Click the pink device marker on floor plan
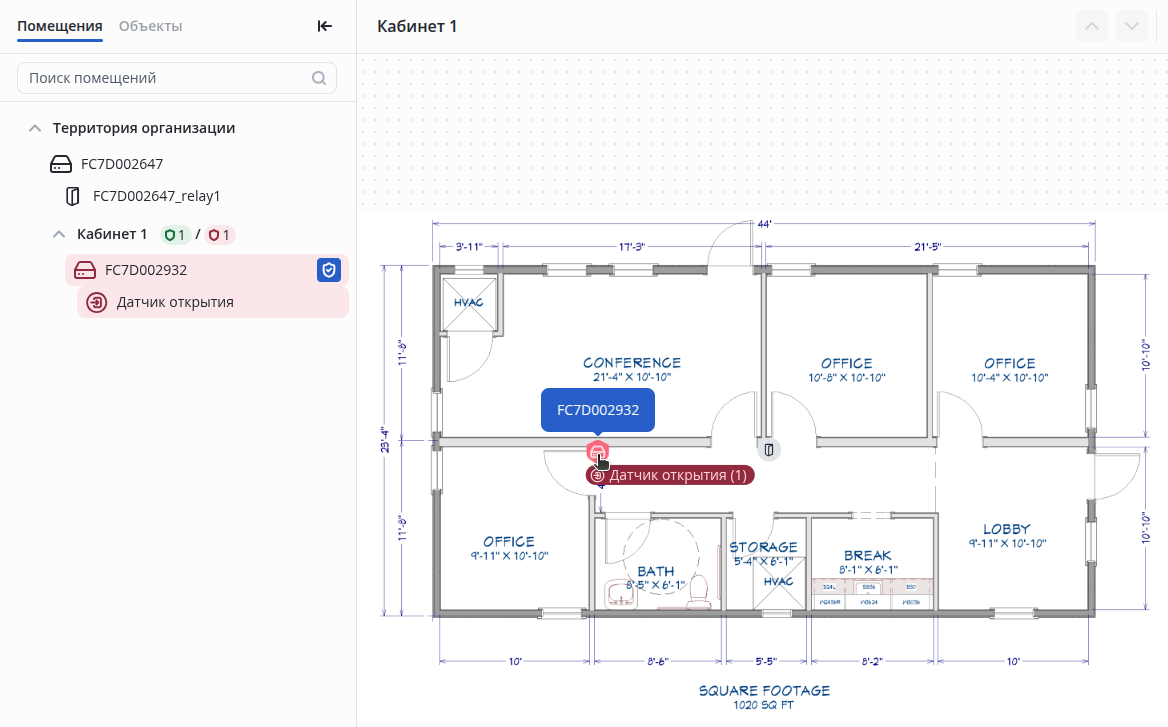 [x=597, y=451]
